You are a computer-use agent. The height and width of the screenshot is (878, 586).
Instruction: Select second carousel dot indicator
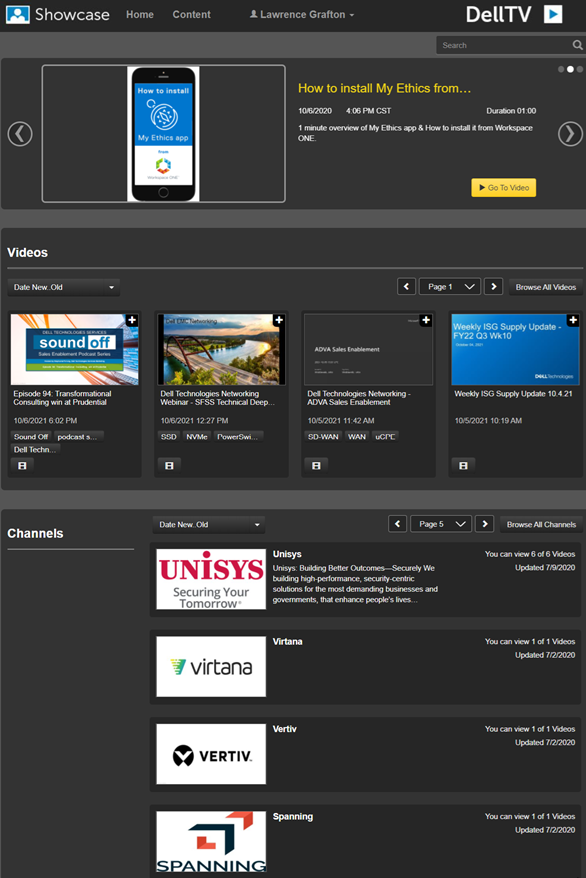point(570,69)
